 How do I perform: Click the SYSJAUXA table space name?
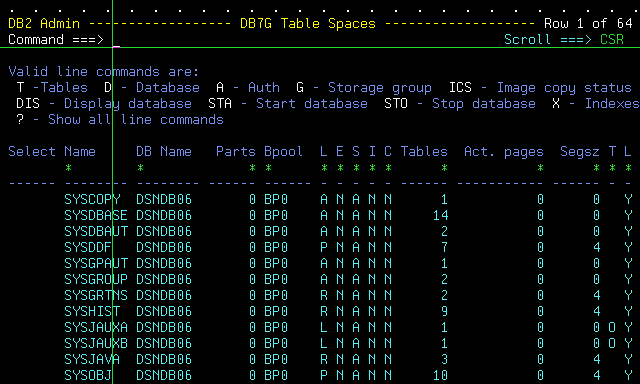(x=96, y=327)
